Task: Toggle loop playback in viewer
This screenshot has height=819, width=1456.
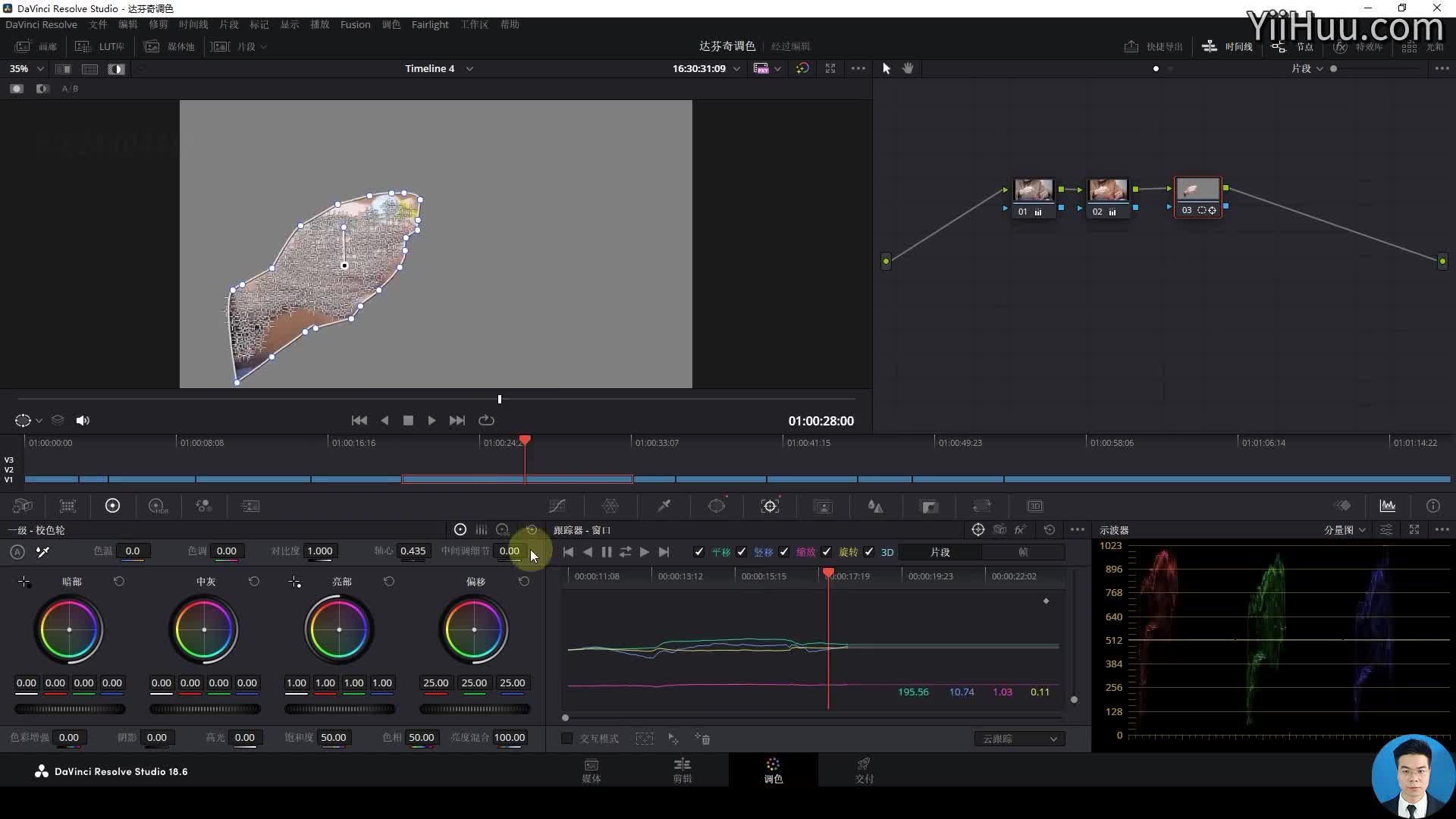Action: [486, 420]
